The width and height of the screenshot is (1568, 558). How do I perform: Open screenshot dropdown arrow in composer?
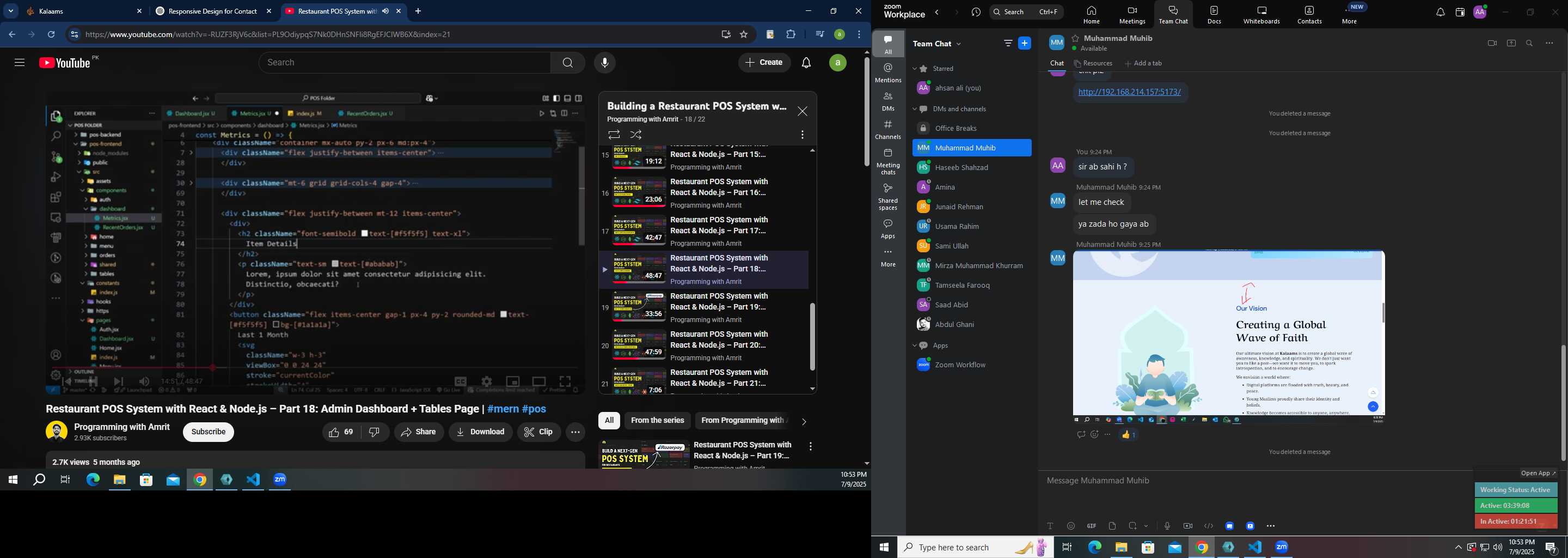pos(1147,526)
